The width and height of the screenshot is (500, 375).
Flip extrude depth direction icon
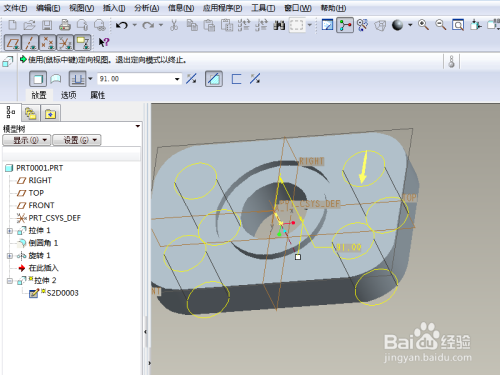pos(191,79)
